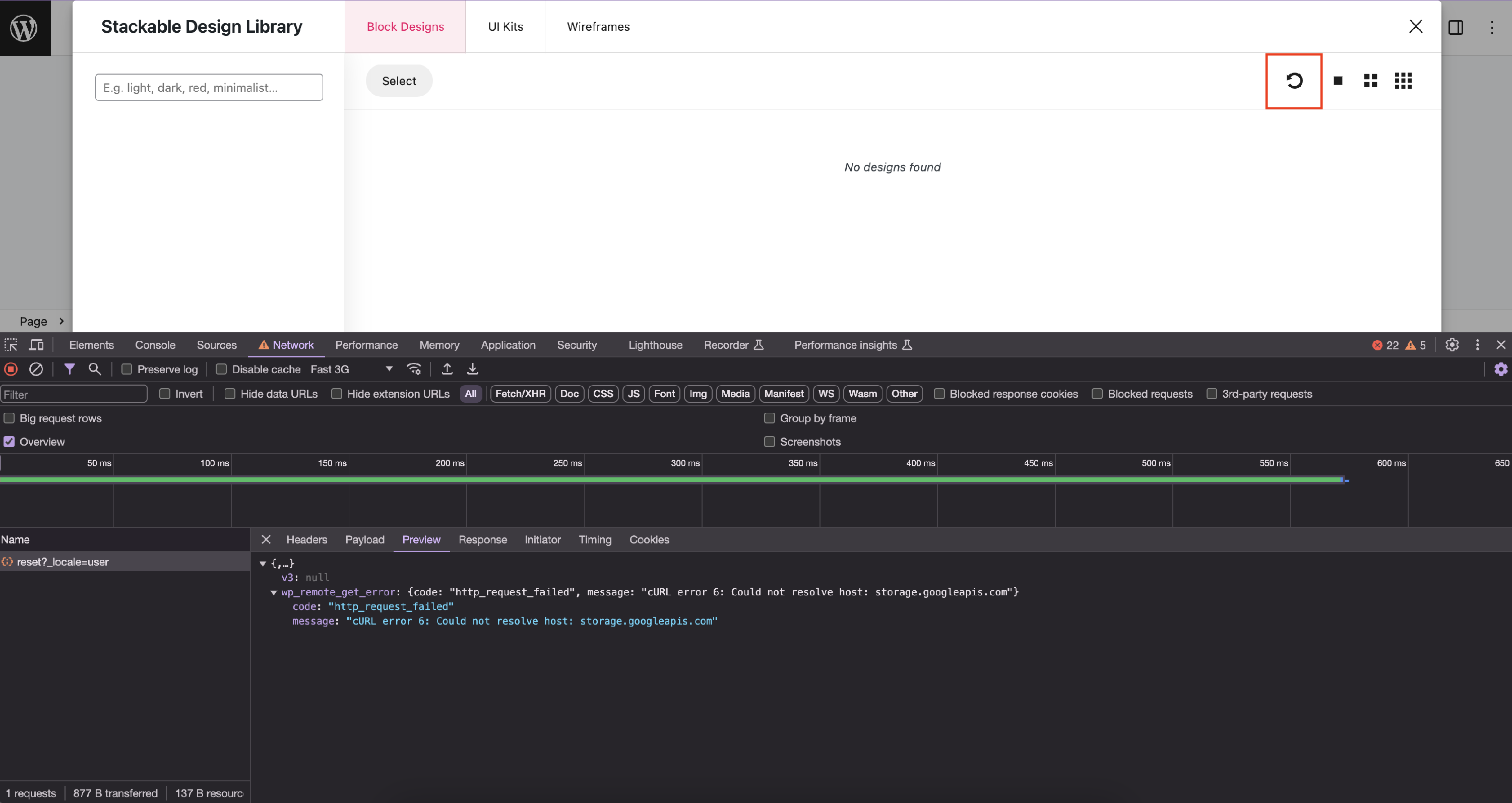This screenshot has height=803, width=1512.
Task: Uncheck the Overview checkbox
Action: click(10, 442)
